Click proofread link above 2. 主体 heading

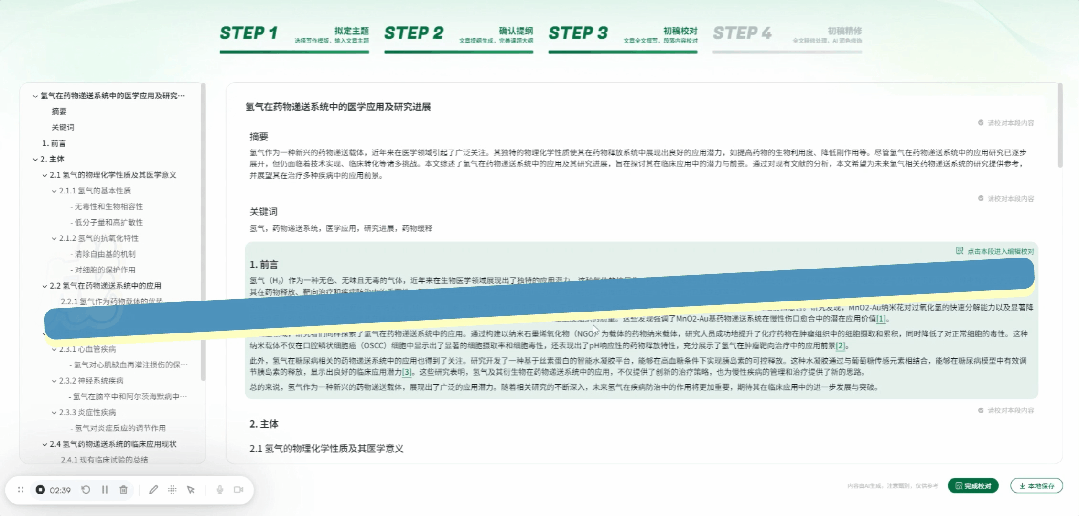[x=1005, y=410]
